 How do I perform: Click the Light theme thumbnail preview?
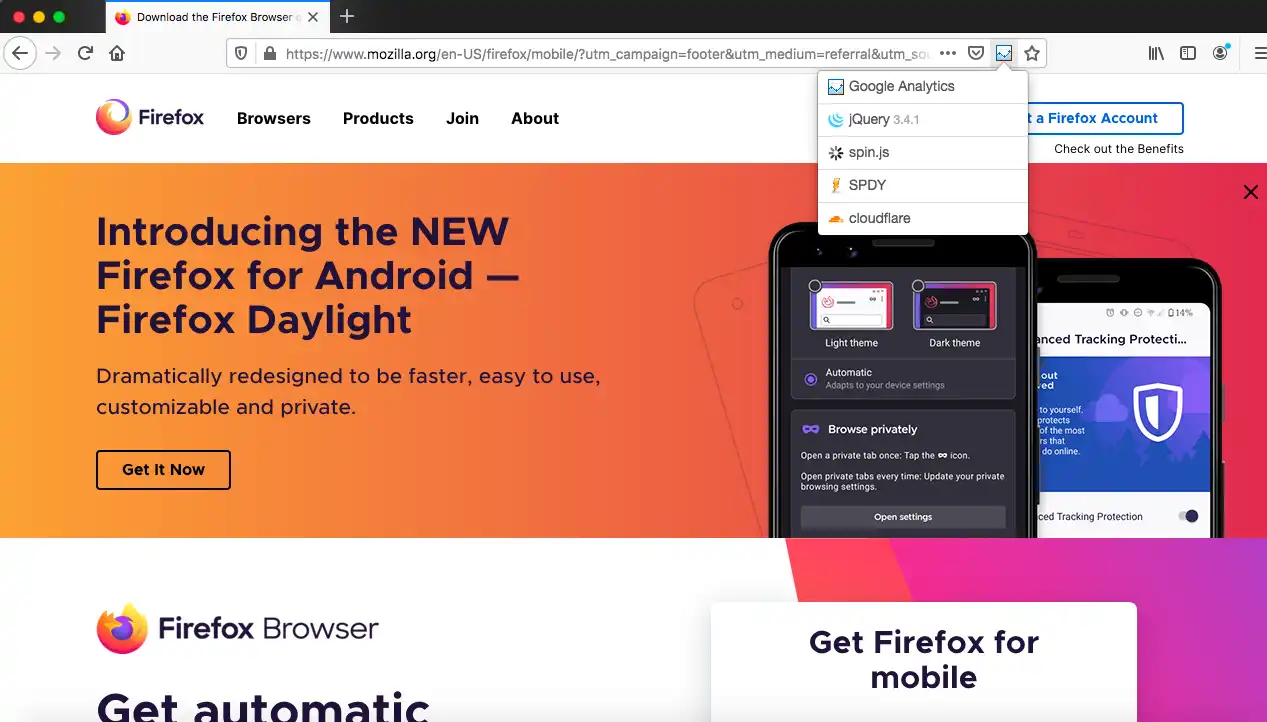(x=851, y=306)
